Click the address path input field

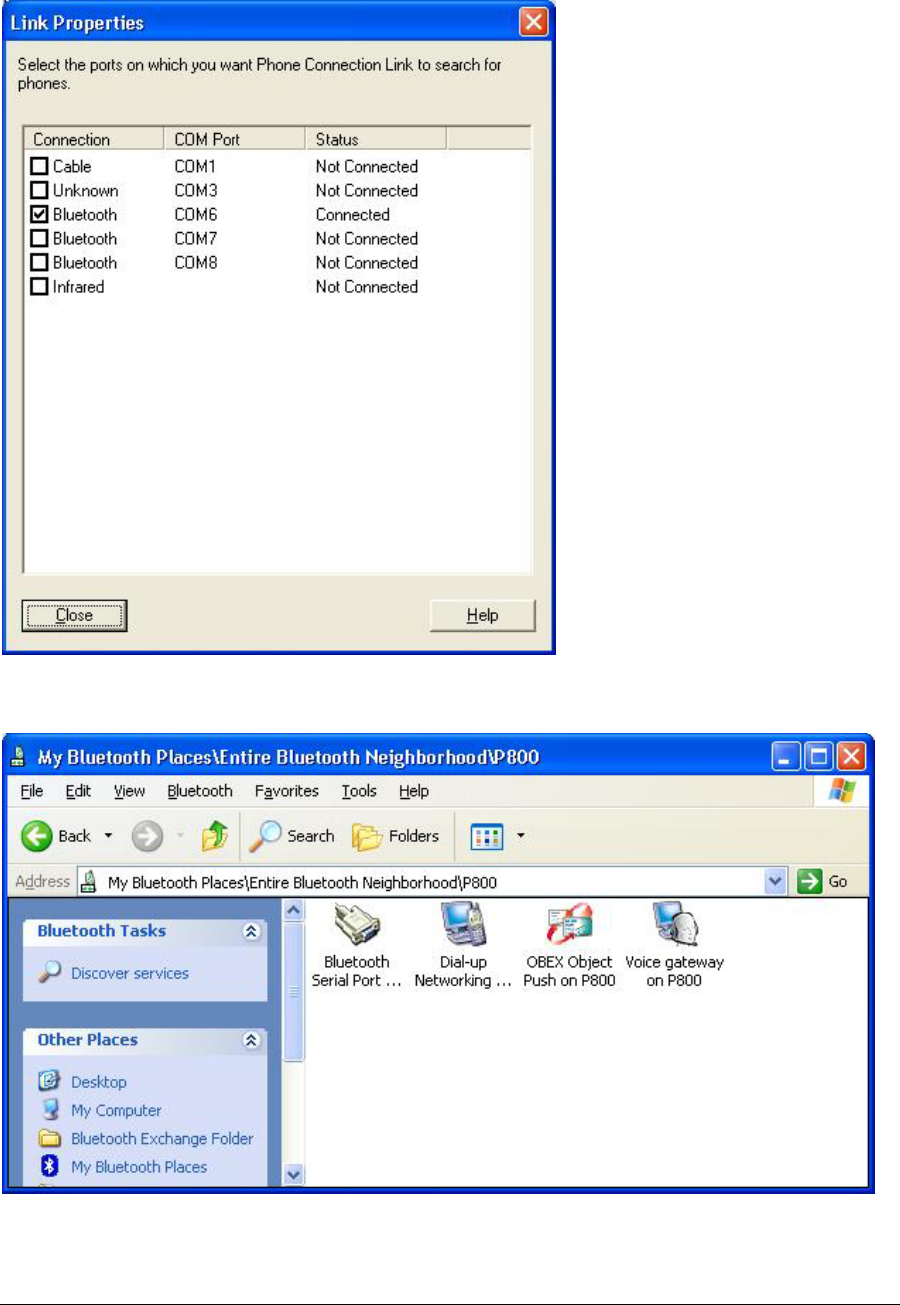[433, 882]
